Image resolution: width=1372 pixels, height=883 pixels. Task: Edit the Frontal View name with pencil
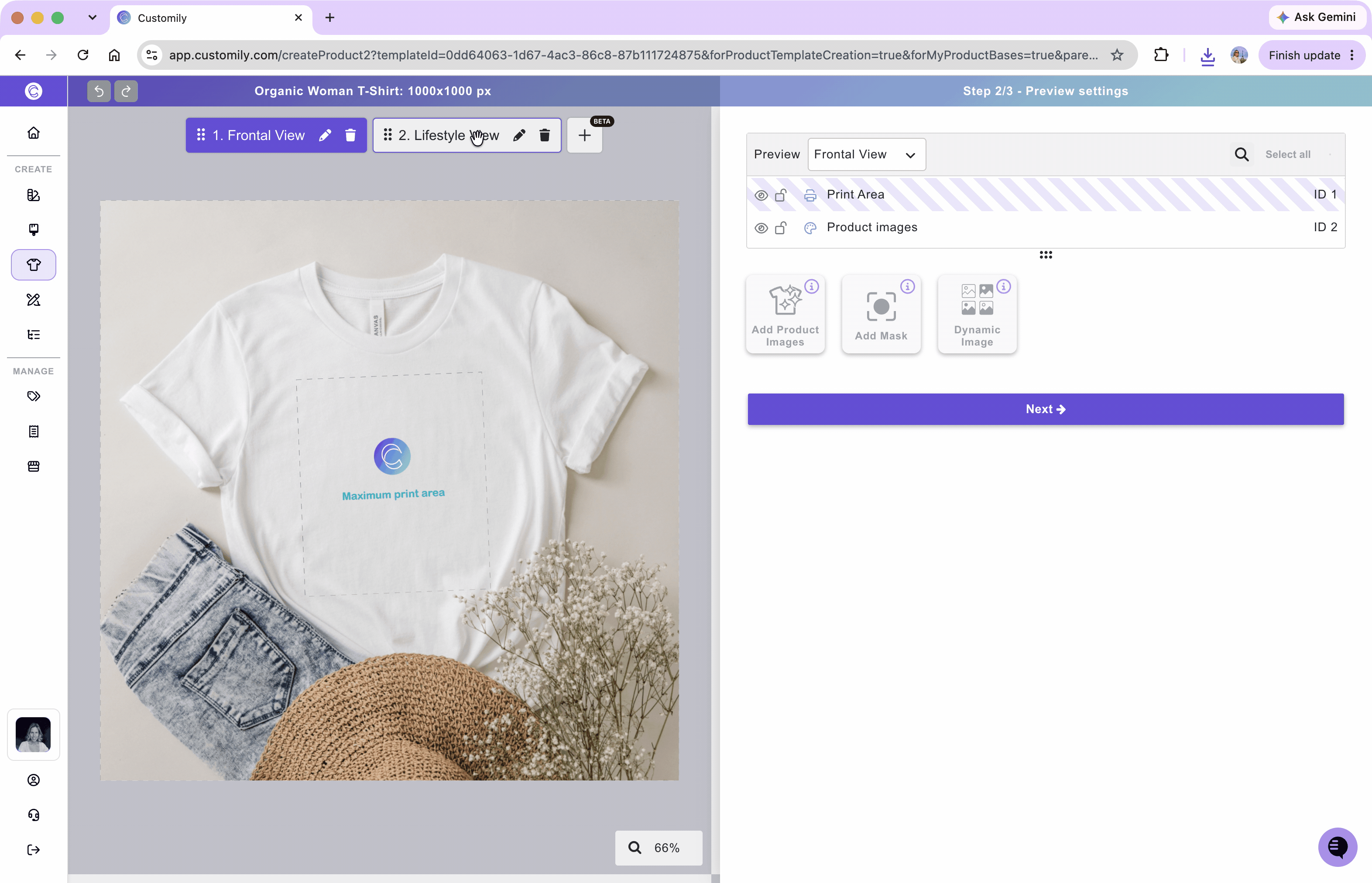[325, 135]
